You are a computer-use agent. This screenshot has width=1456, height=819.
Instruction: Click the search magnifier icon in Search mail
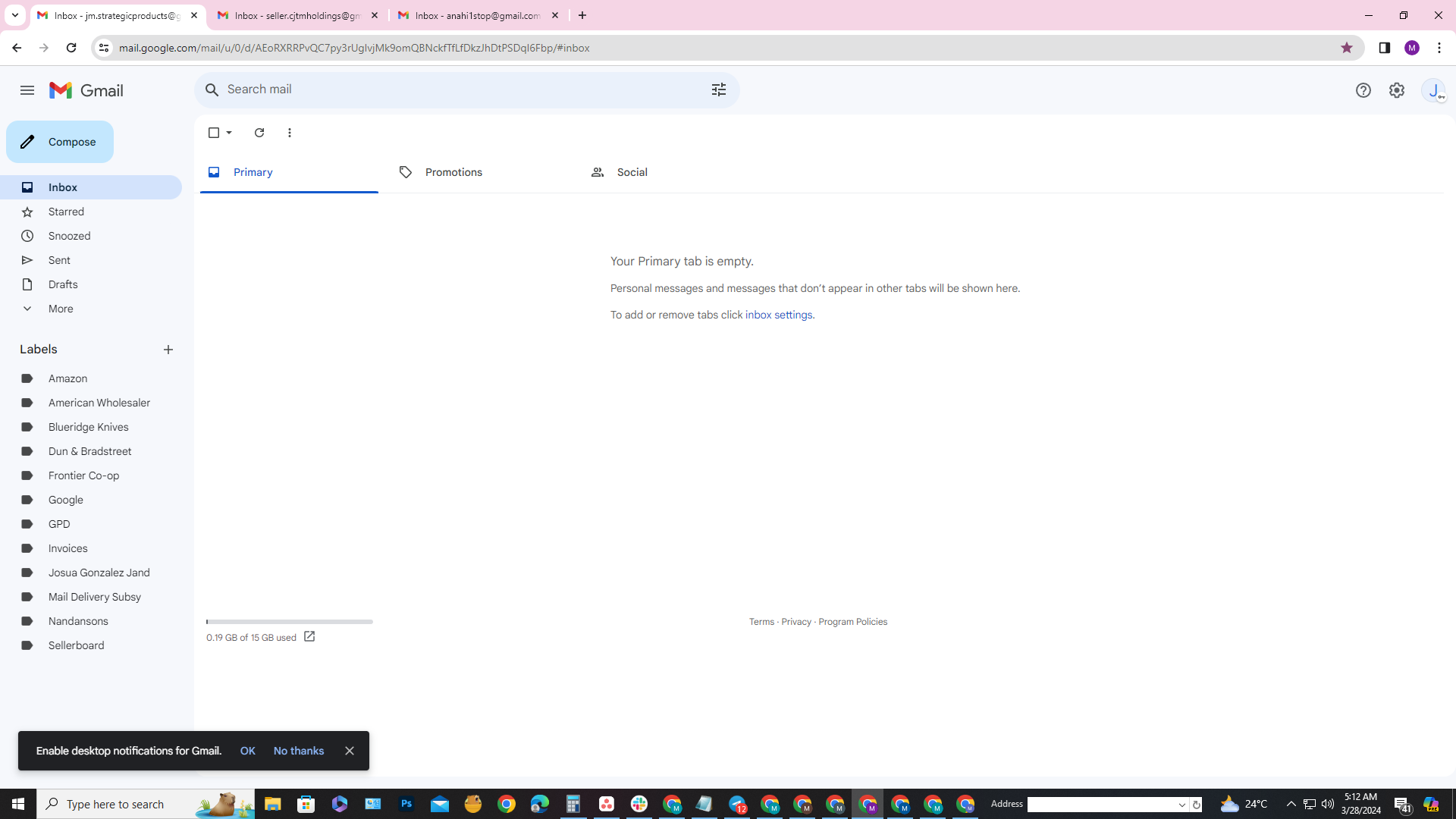[212, 89]
